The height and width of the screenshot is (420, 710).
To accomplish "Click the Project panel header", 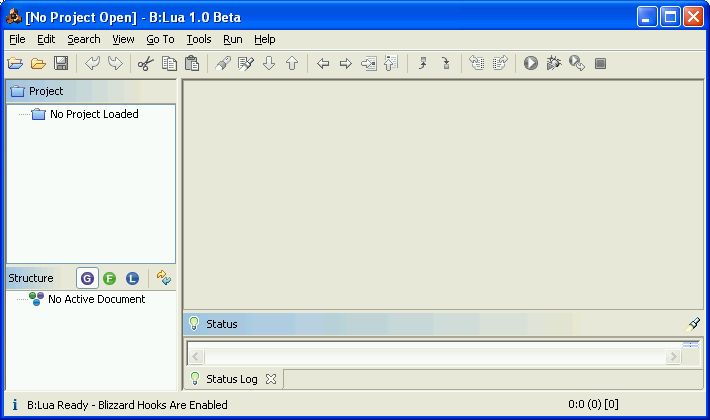I will point(91,91).
